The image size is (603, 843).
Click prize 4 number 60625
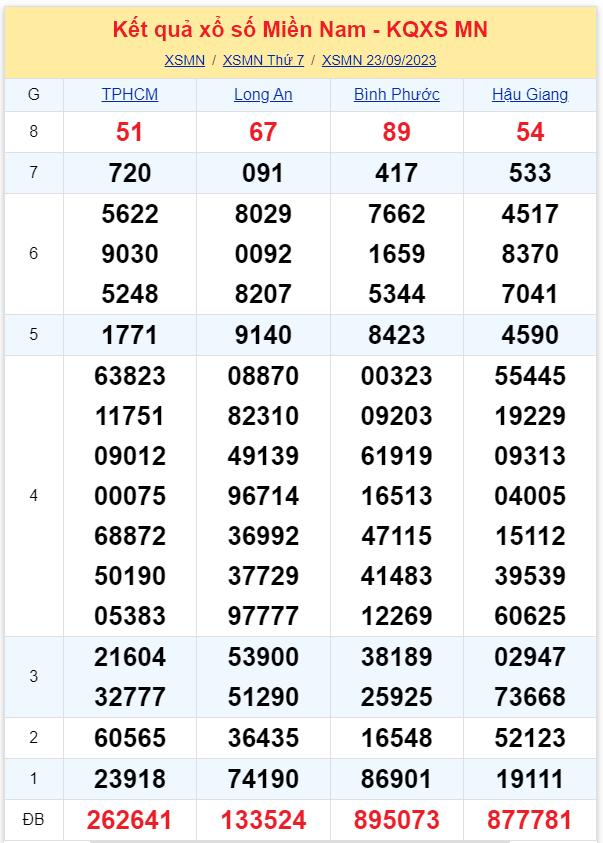pos(530,616)
